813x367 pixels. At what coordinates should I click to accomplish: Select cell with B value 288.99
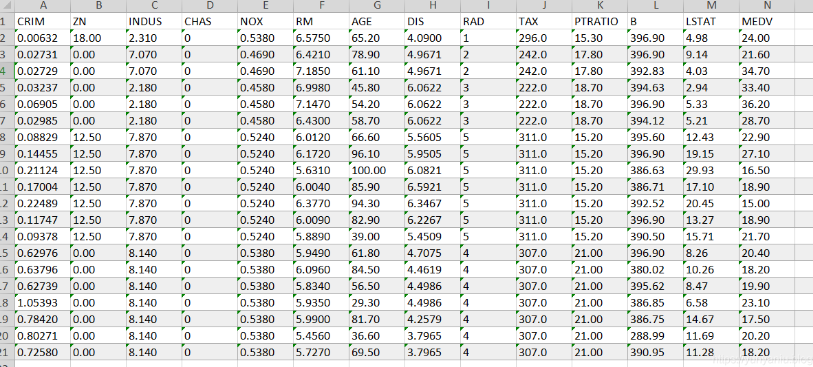[x=656, y=336]
